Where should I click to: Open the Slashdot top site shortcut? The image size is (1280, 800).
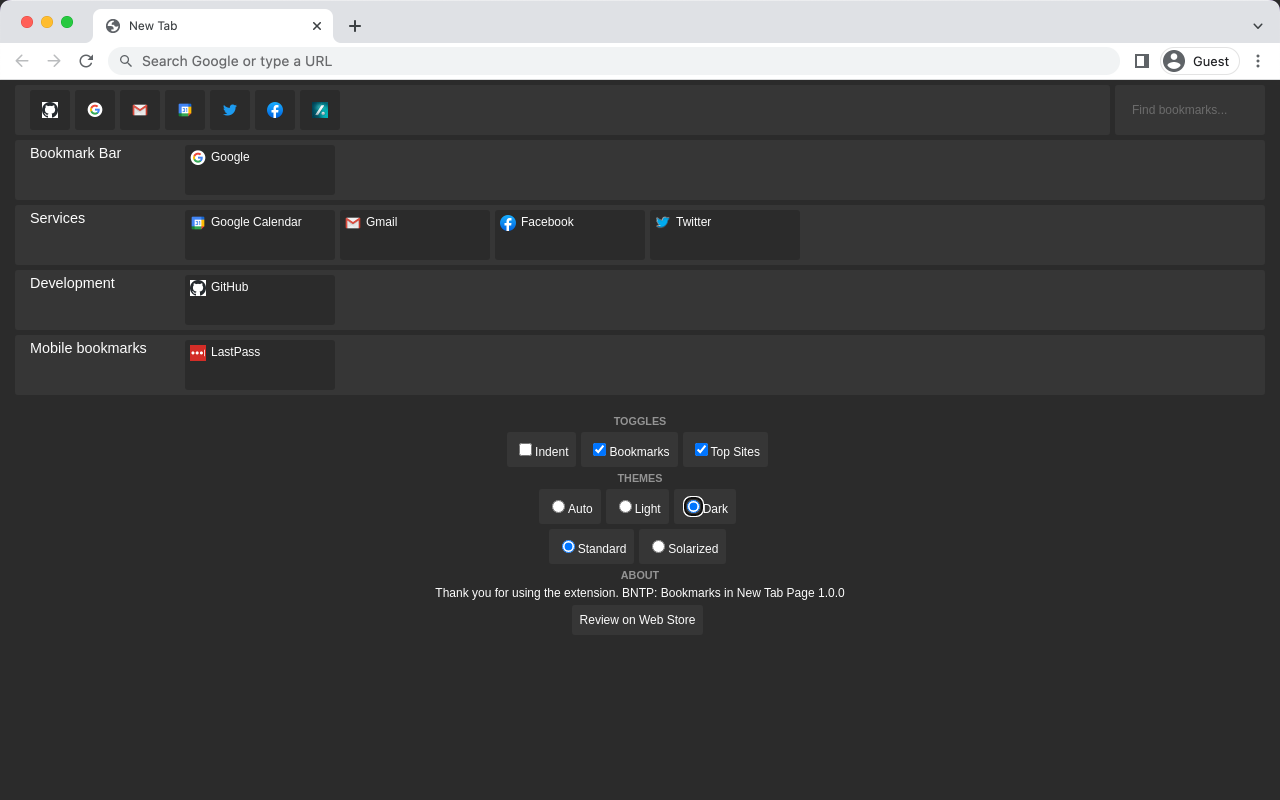(319, 110)
